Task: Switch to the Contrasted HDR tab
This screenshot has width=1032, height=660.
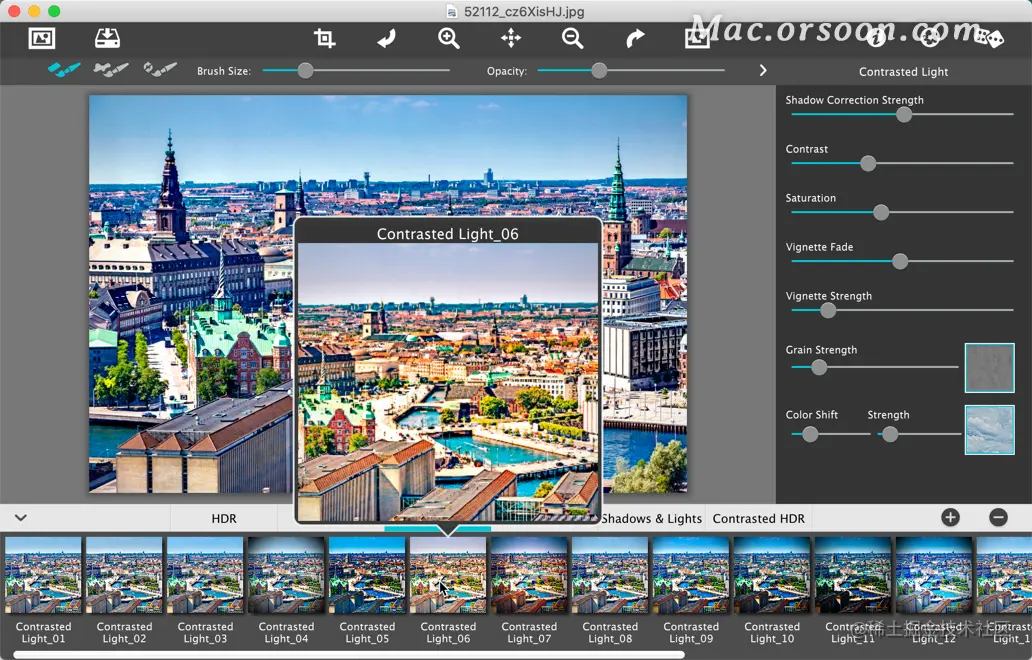Action: (x=758, y=519)
